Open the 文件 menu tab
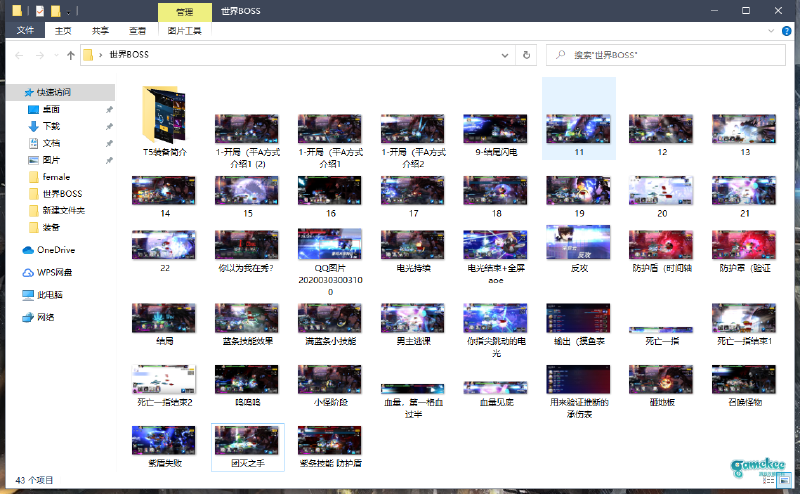The width and height of the screenshot is (800, 494). (25, 31)
